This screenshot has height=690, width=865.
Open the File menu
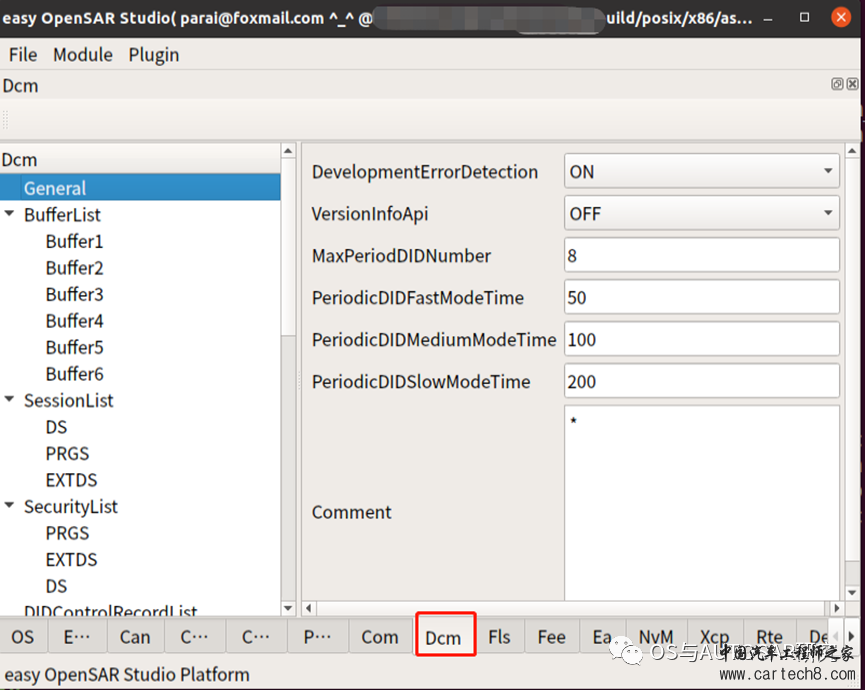point(23,55)
